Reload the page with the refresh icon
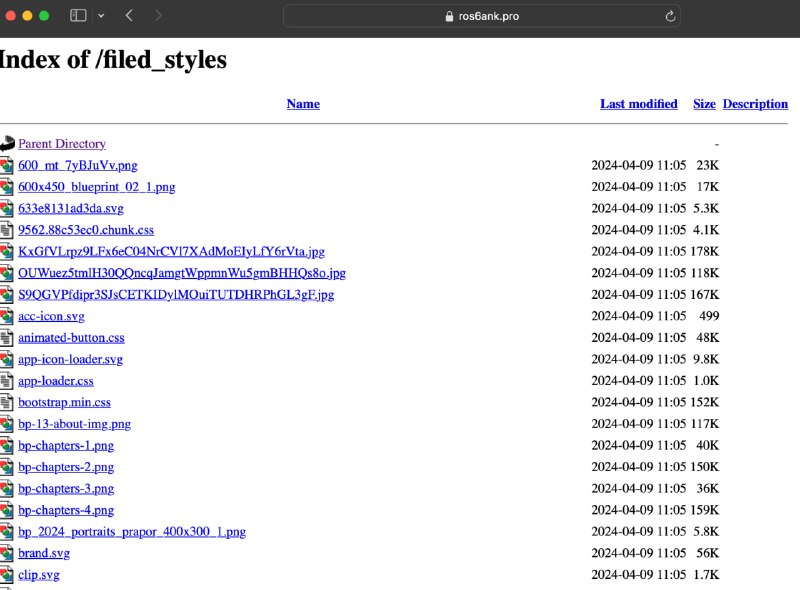The image size is (800, 590). point(670,16)
